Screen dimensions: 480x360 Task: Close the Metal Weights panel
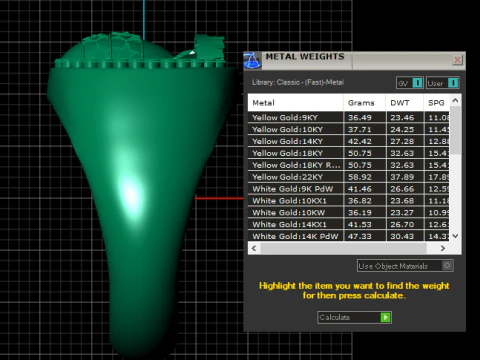point(457,60)
